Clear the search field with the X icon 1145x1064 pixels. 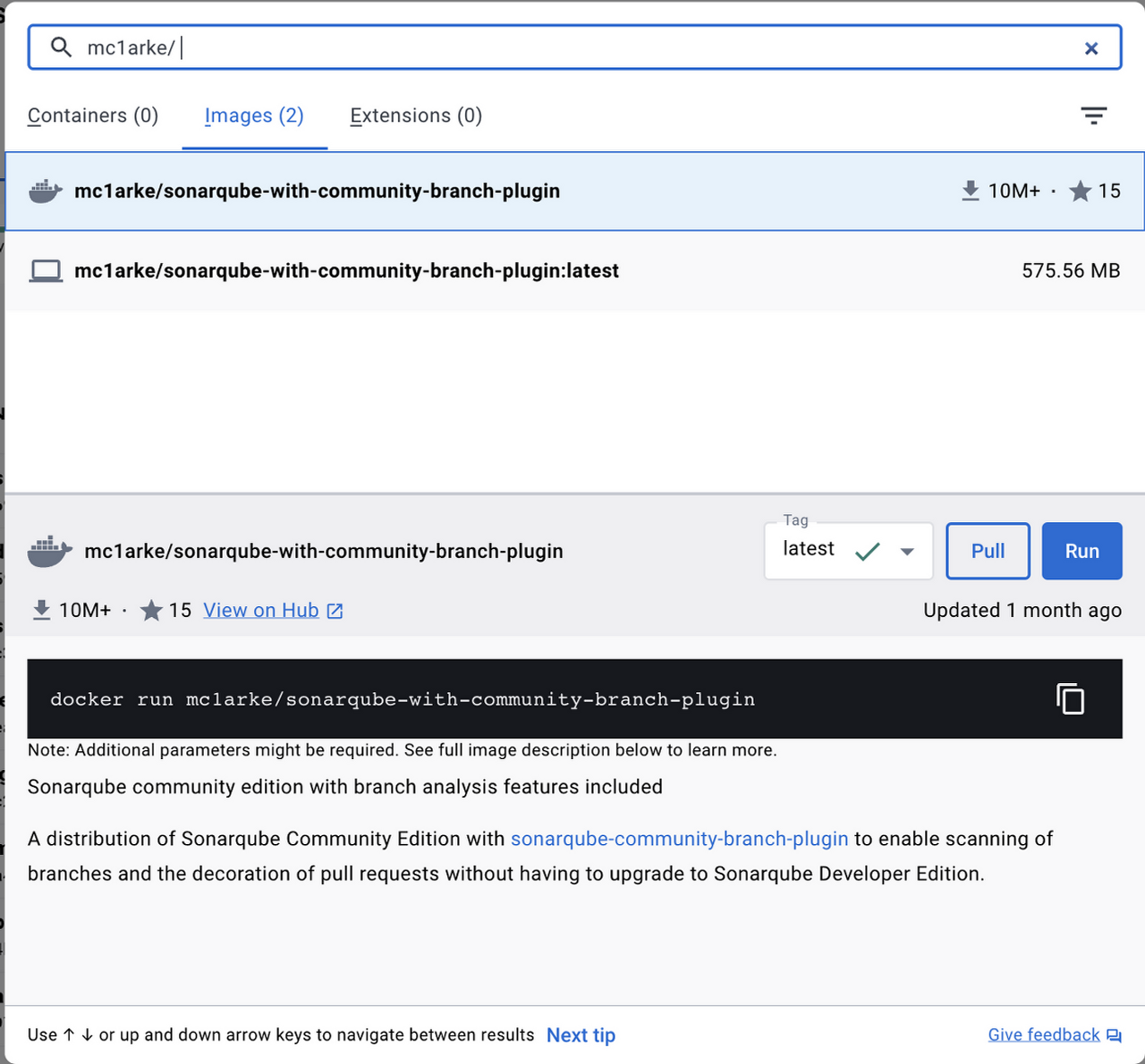tap(1091, 48)
